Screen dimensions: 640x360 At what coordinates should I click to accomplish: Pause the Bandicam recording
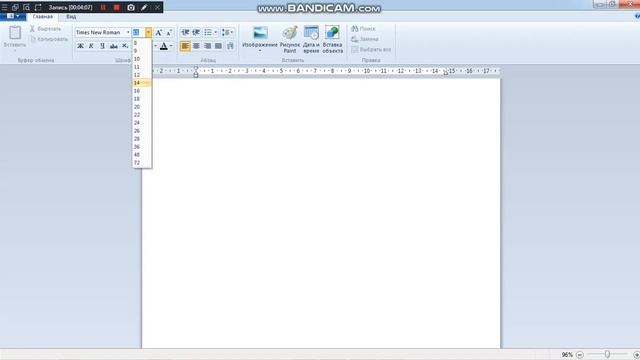click(103, 7)
